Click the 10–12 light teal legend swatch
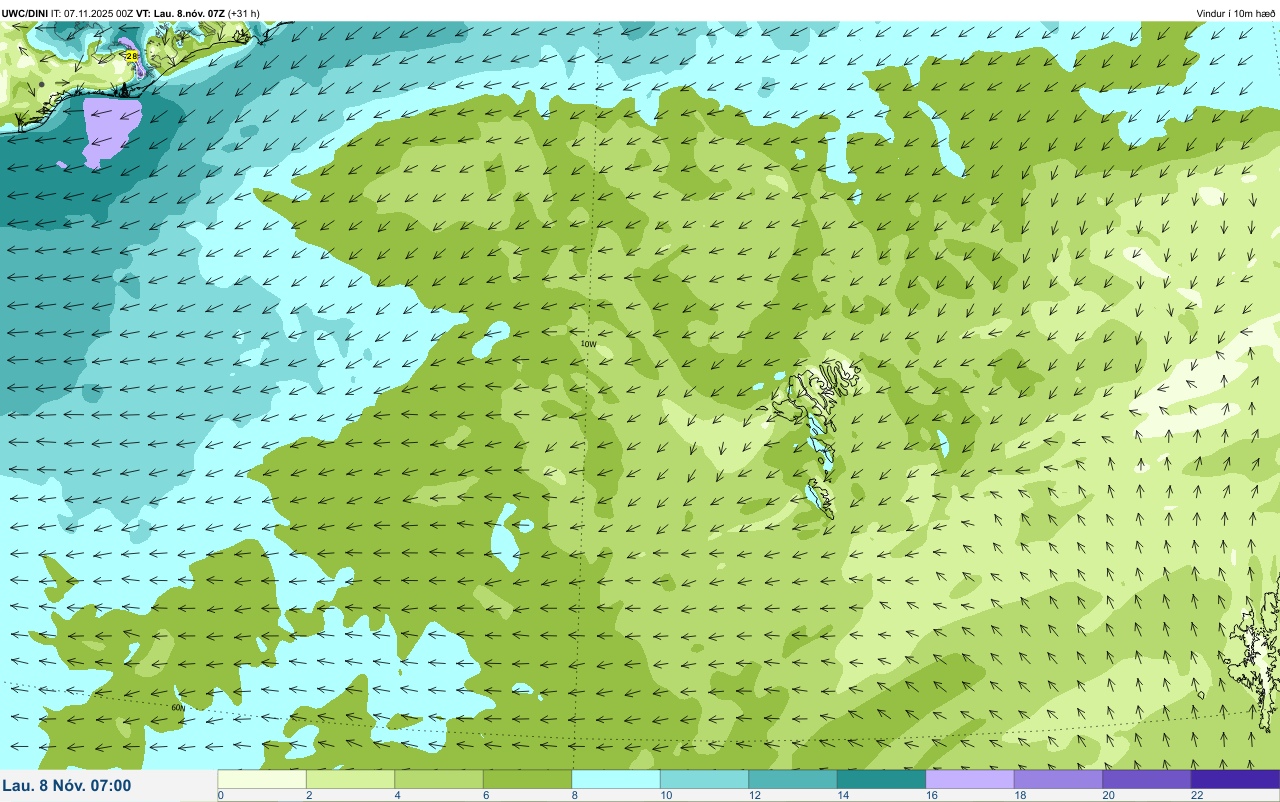The height and width of the screenshot is (802, 1280). tap(704, 779)
